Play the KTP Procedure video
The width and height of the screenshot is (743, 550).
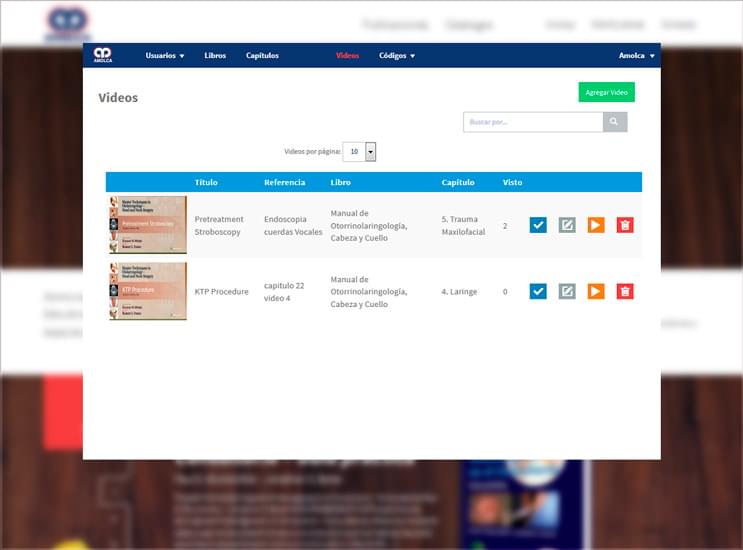click(596, 291)
